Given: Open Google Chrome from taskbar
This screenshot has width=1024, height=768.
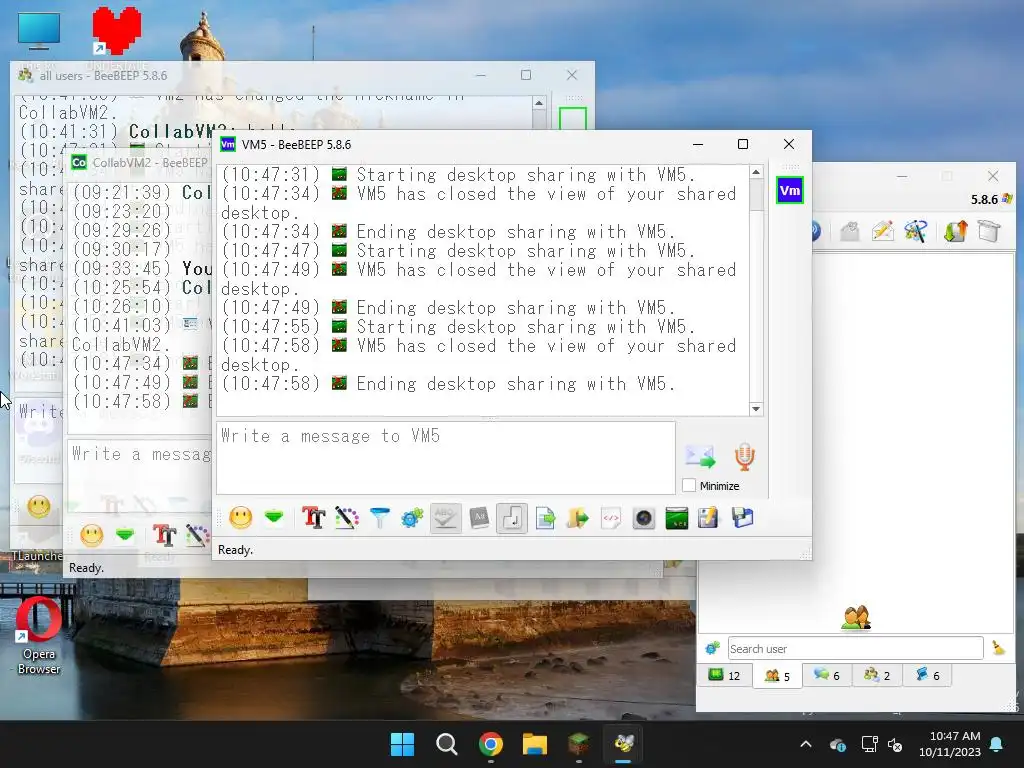Looking at the screenshot, I should 490,744.
